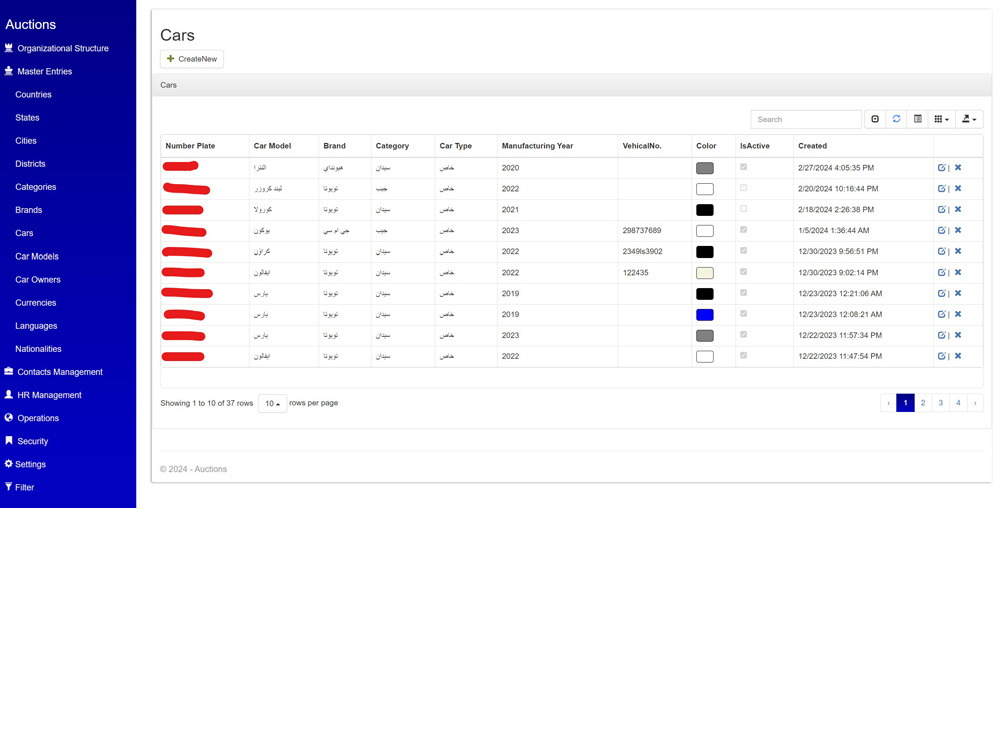The height and width of the screenshot is (750, 1000).
Task: Toggle IsActive checkbox for 2/27/2024 row
Action: [744, 167]
